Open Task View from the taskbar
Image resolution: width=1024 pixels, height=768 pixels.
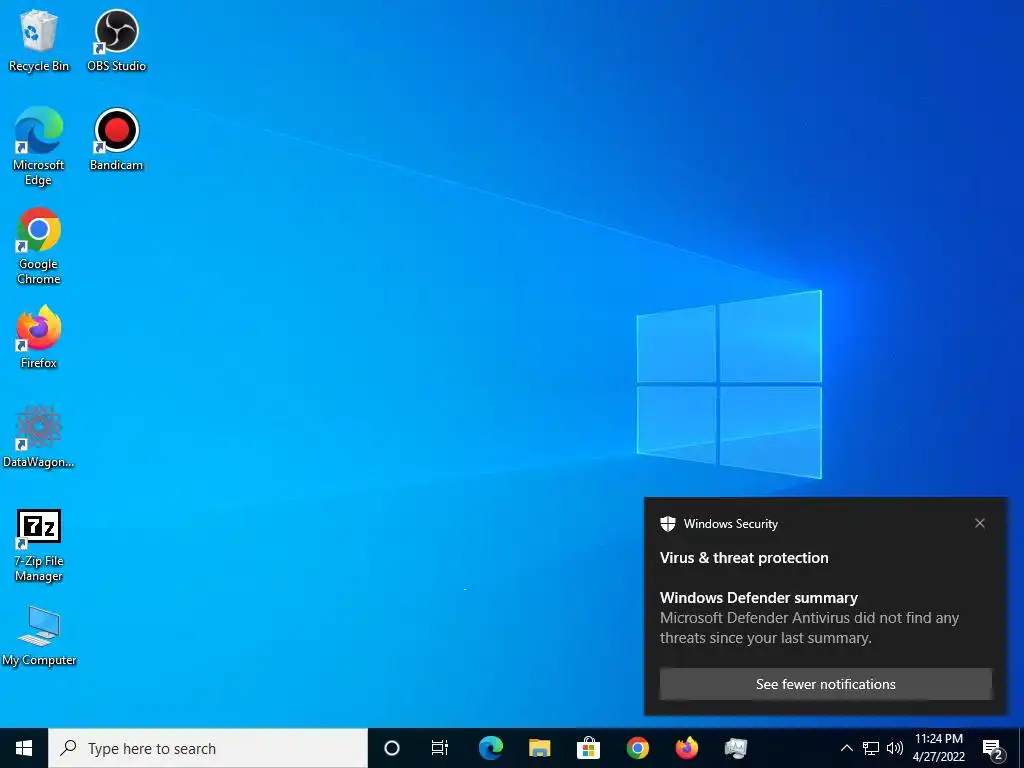[440, 748]
